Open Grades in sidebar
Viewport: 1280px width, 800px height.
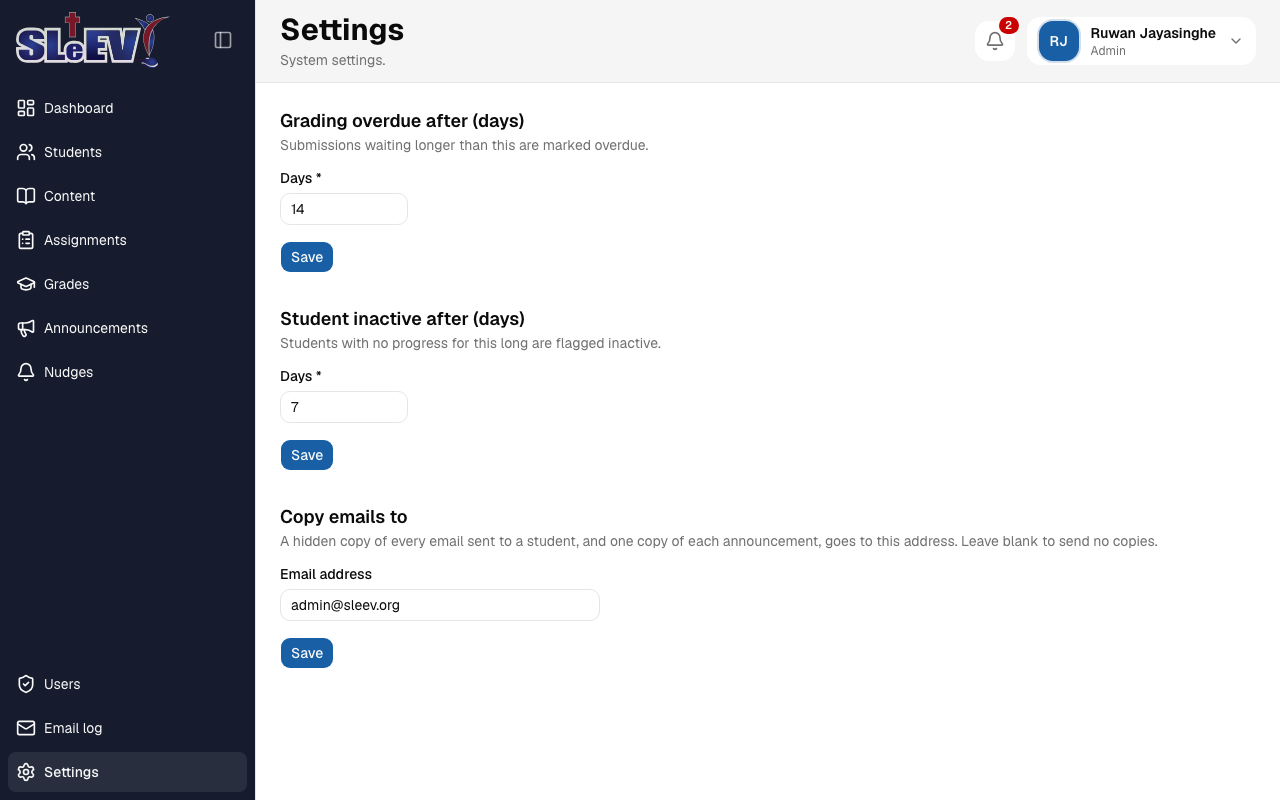click(127, 284)
